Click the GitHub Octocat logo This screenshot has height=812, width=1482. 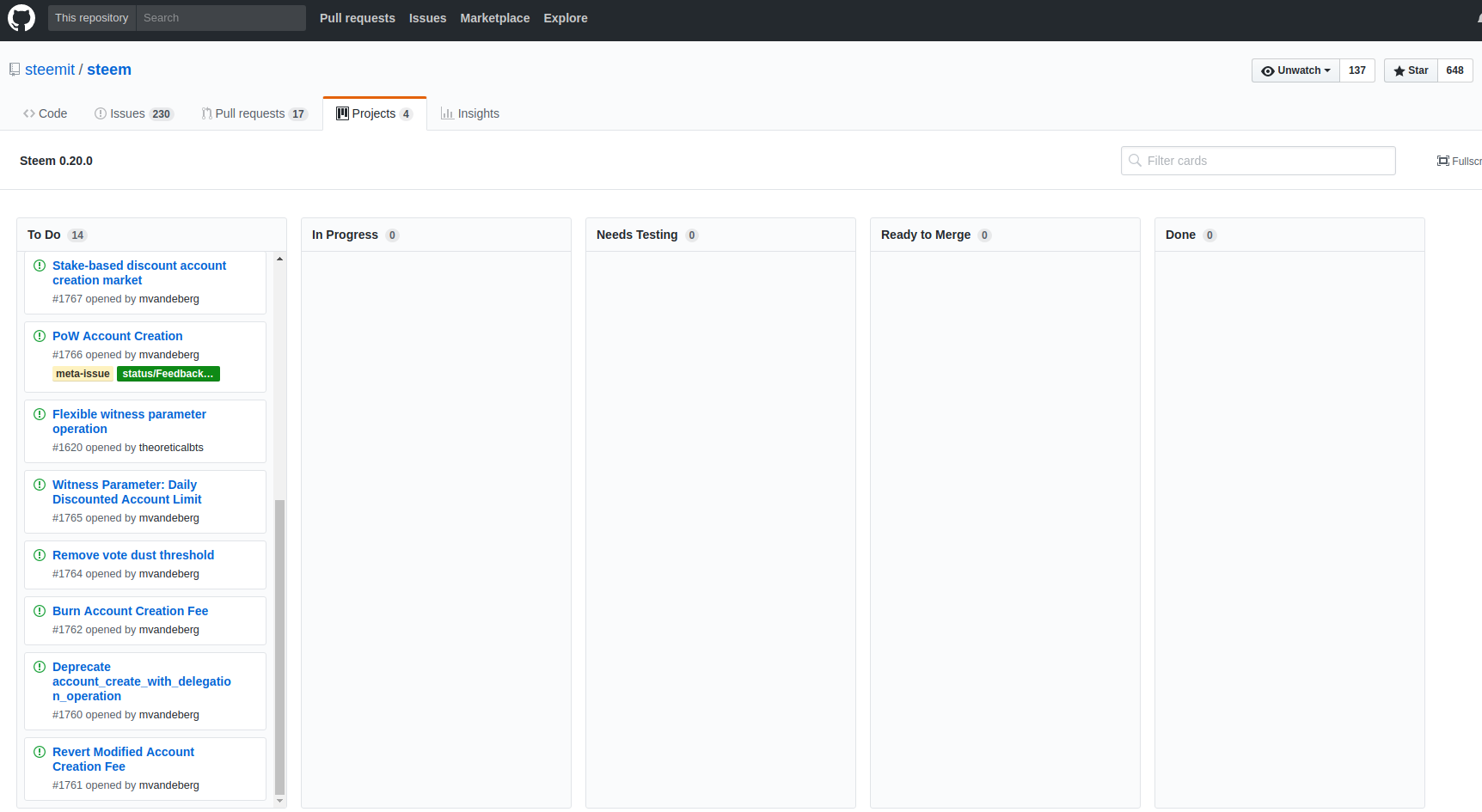click(21, 17)
